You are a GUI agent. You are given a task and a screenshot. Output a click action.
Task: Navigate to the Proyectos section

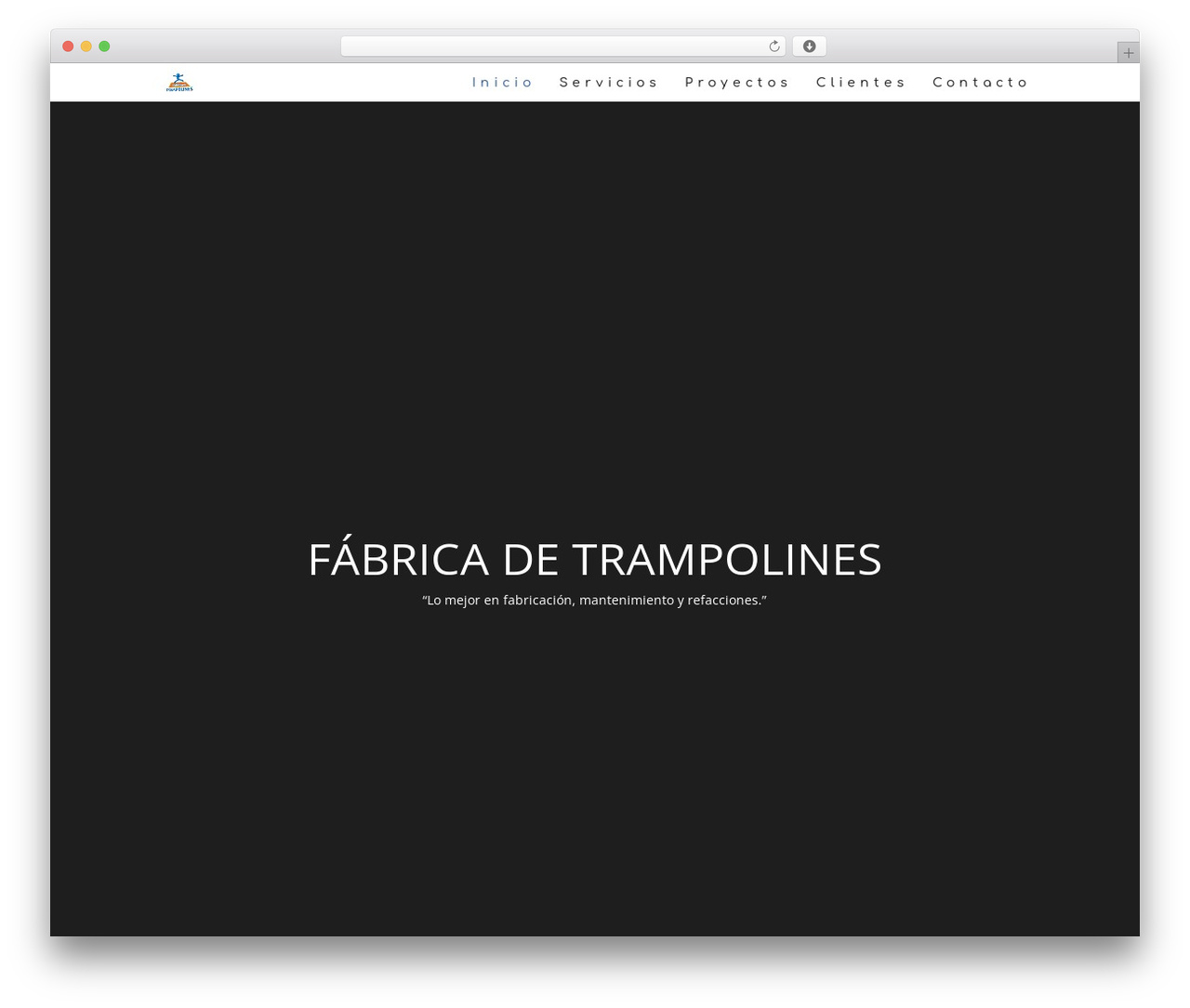coord(737,83)
